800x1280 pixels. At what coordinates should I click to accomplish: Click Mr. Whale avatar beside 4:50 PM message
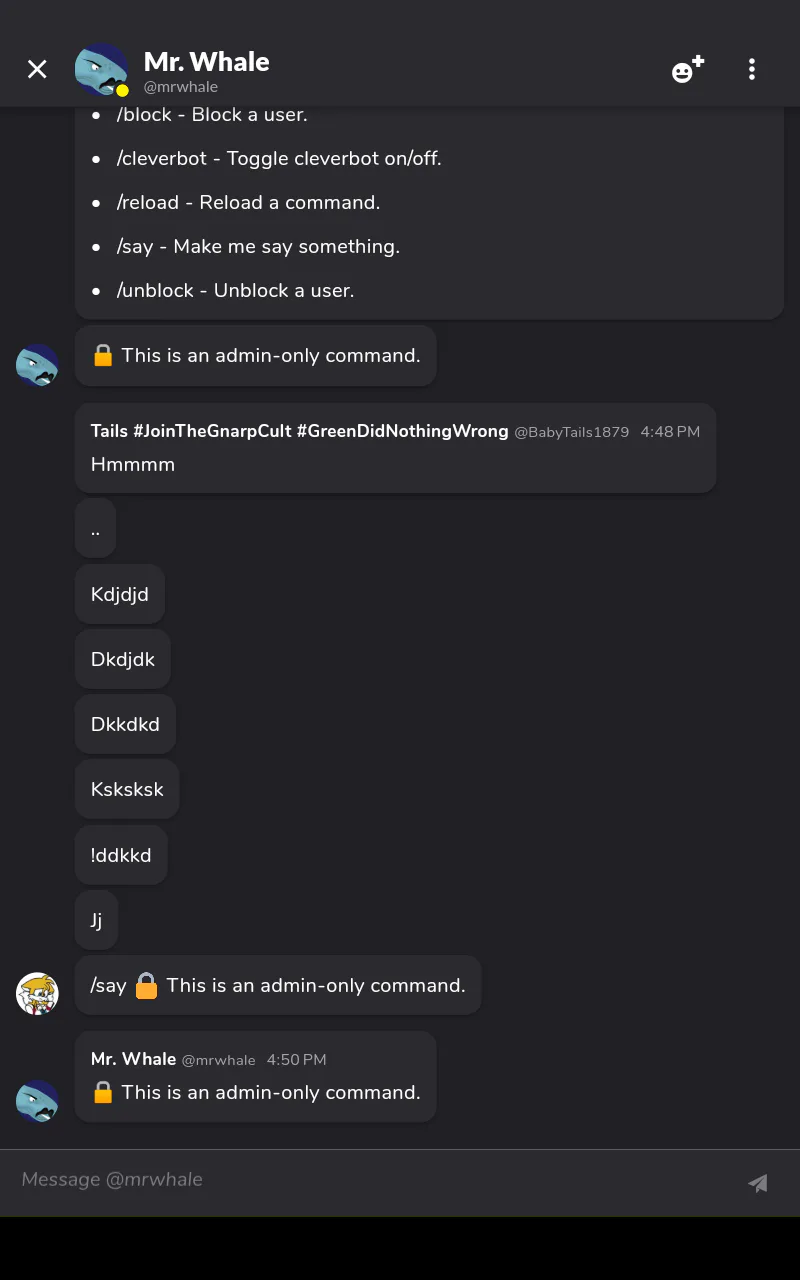(x=37, y=1101)
